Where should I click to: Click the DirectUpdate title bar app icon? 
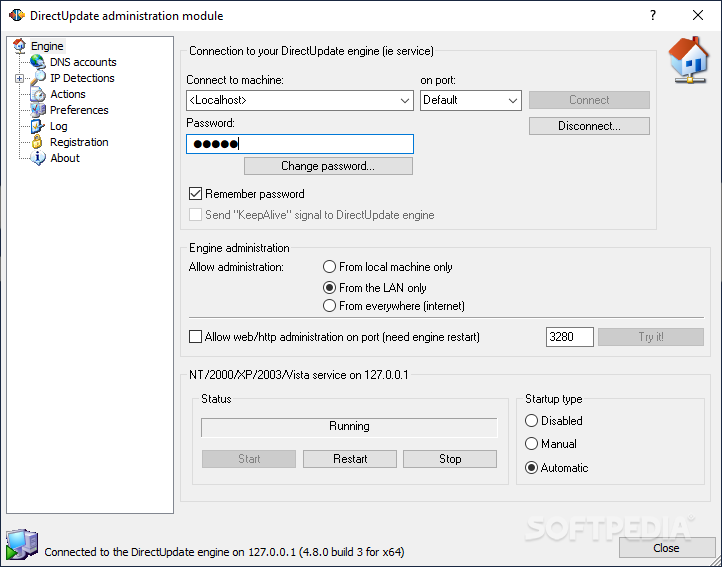pyautogui.click(x=17, y=15)
